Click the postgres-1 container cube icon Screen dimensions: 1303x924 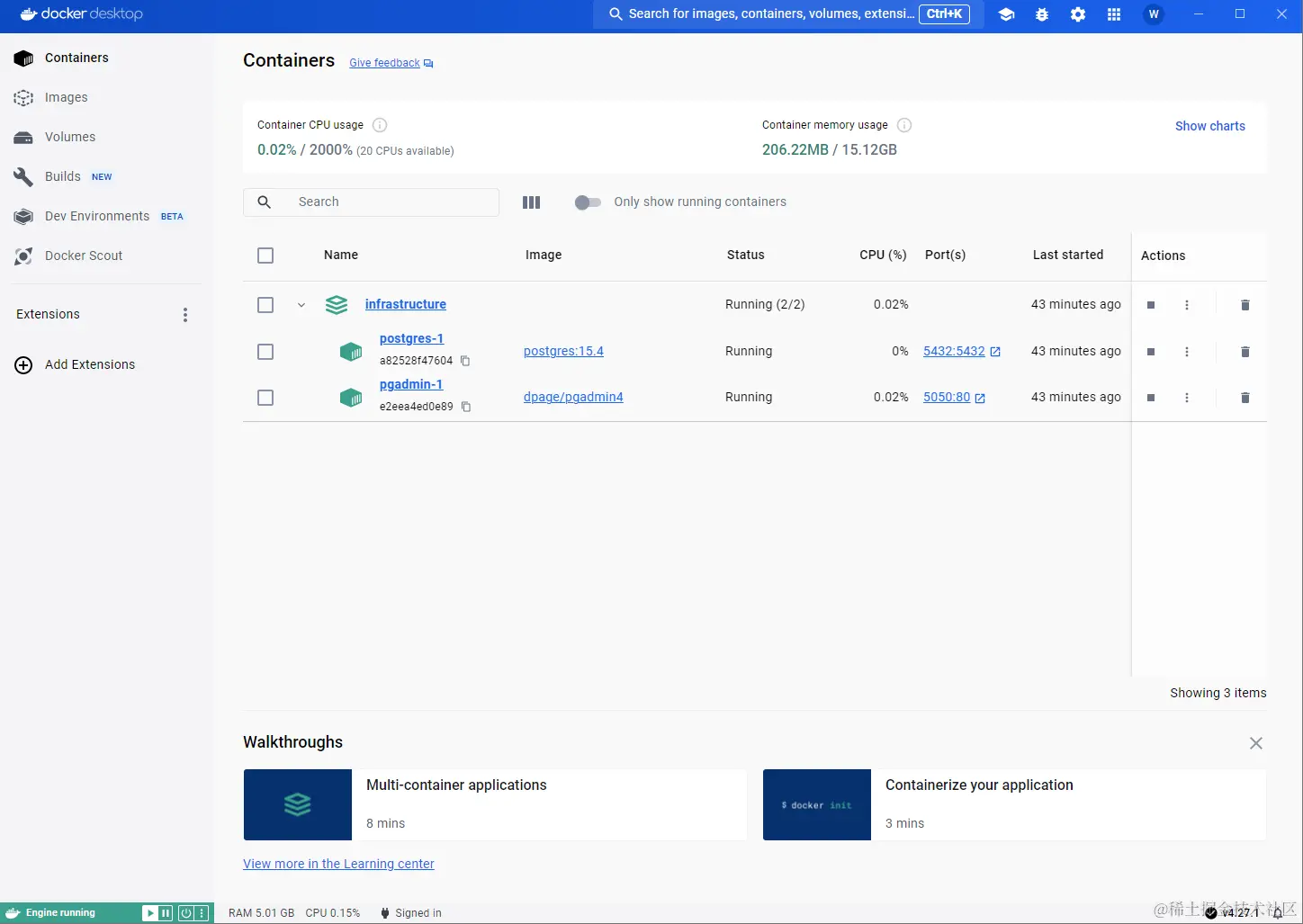click(351, 352)
